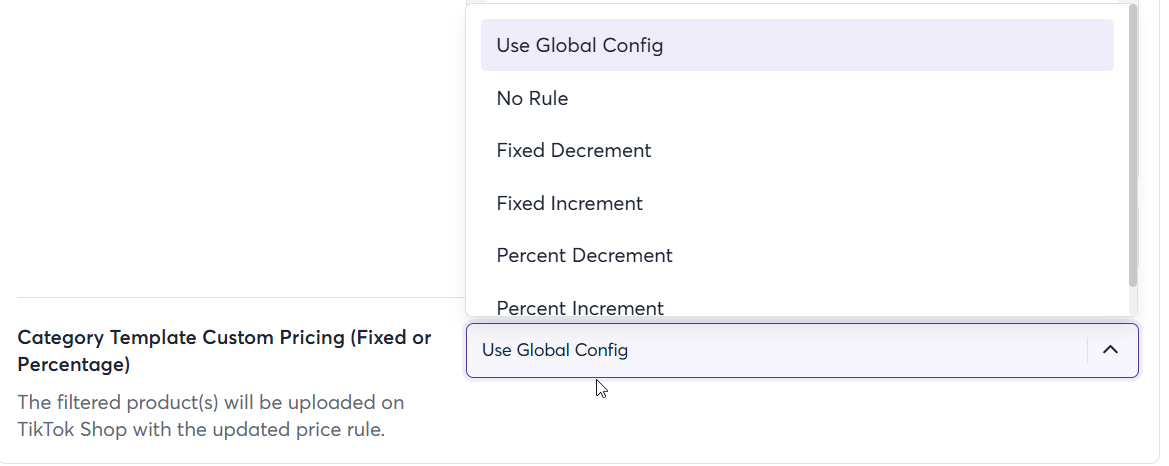Click the dropdown list scrollbar thumb
Image resolution: width=1169 pixels, height=466 pixels.
click(1132, 140)
